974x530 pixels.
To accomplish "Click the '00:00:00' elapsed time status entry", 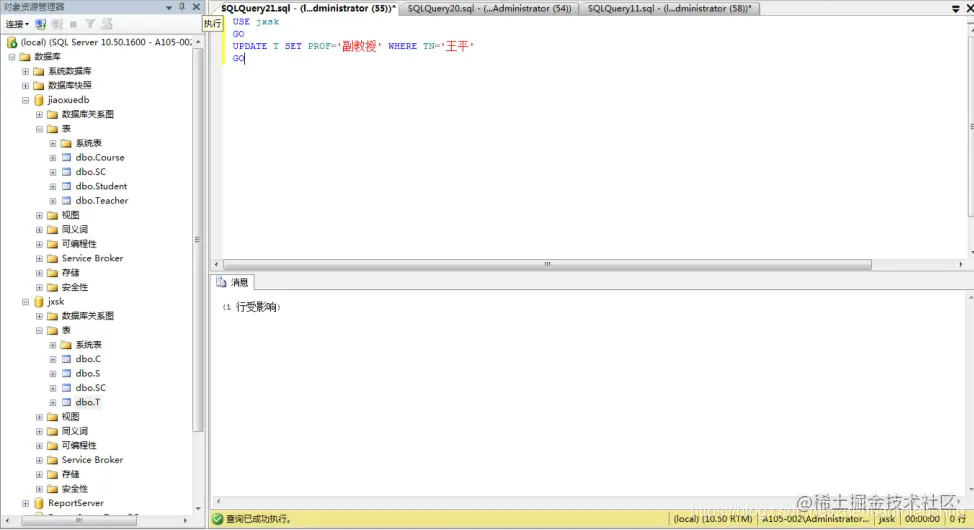I will [x=922, y=519].
